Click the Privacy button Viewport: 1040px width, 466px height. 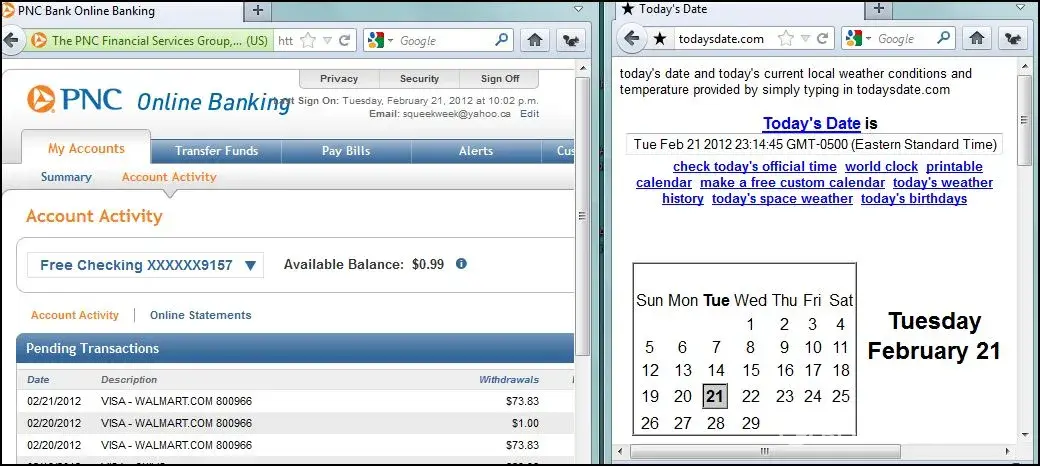(339, 78)
